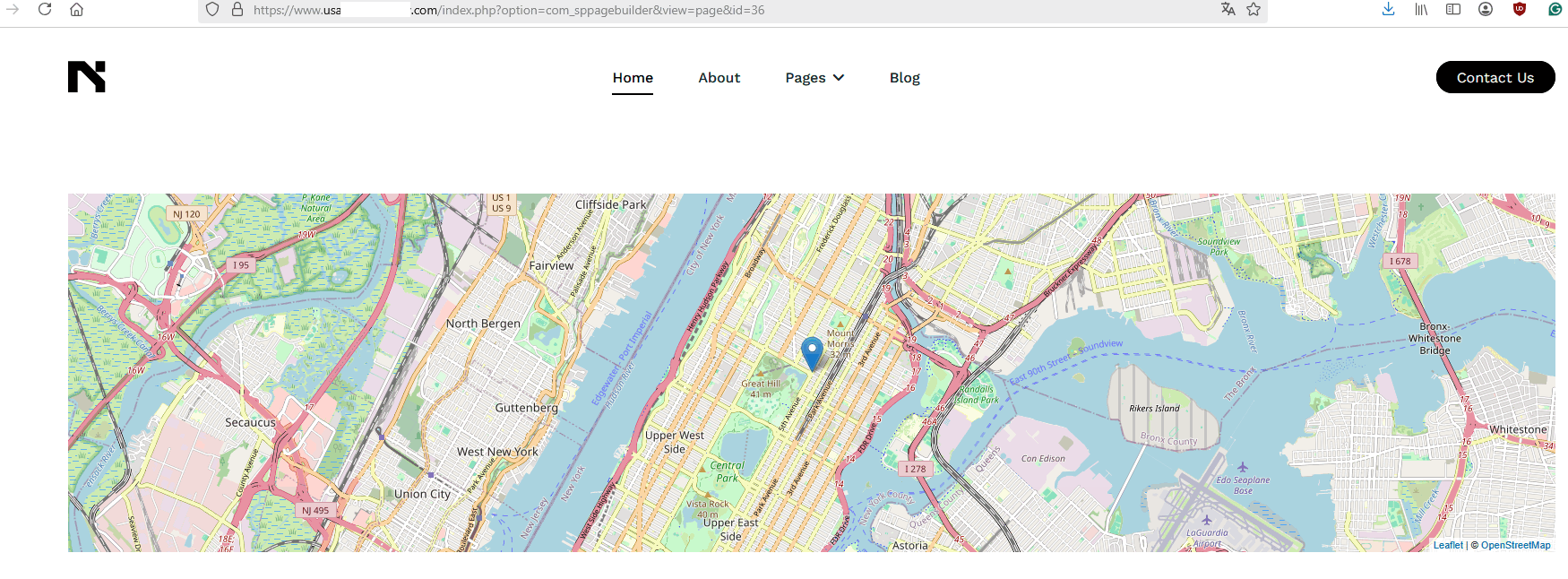Click the browser home icon
Image resolution: width=1568 pixels, height=579 pixels.
click(77, 10)
